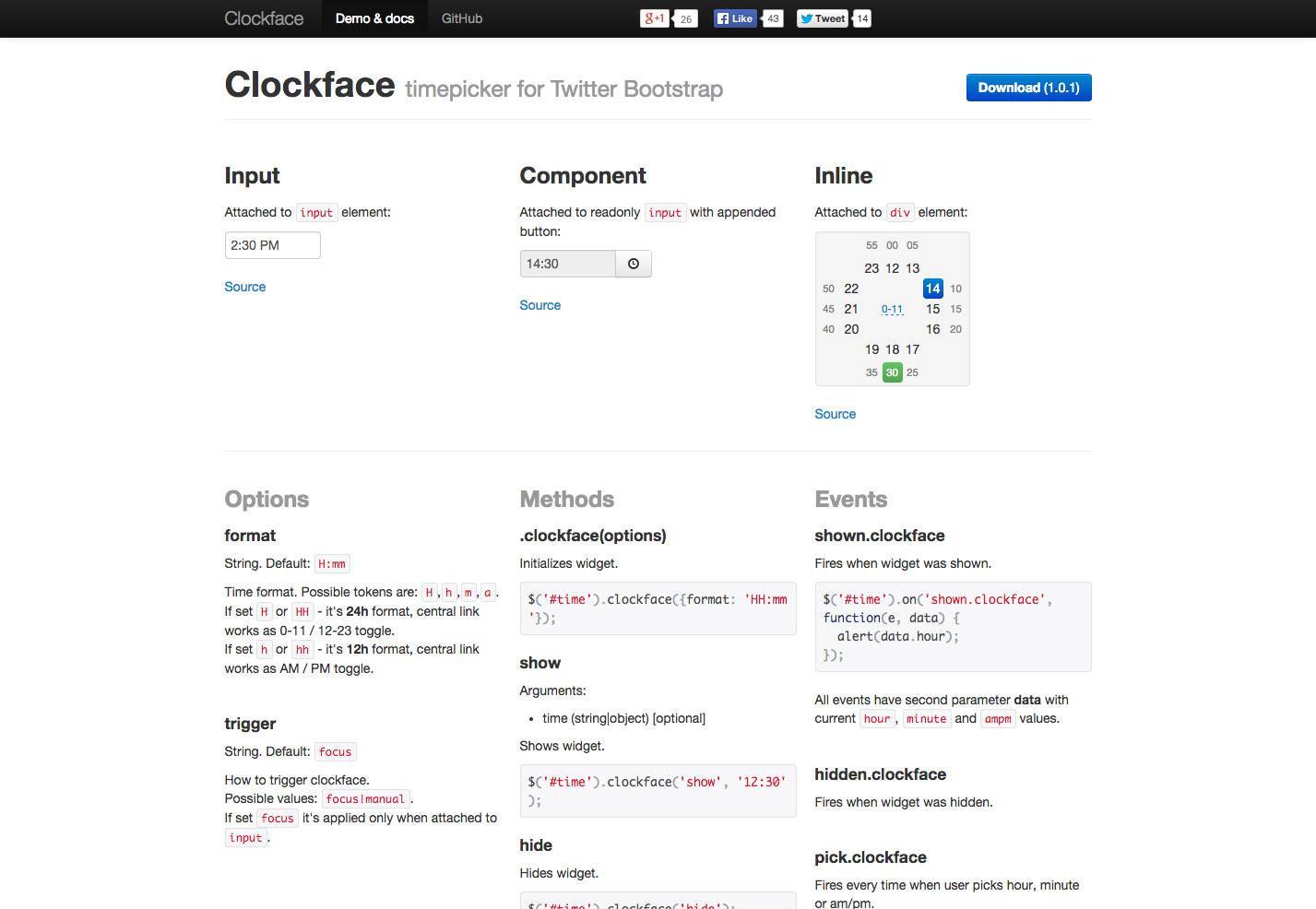Image resolution: width=1316 pixels, height=909 pixels.
Task: Click the Google +1 button
Action: pyautogui.click(x=654, y=18)
